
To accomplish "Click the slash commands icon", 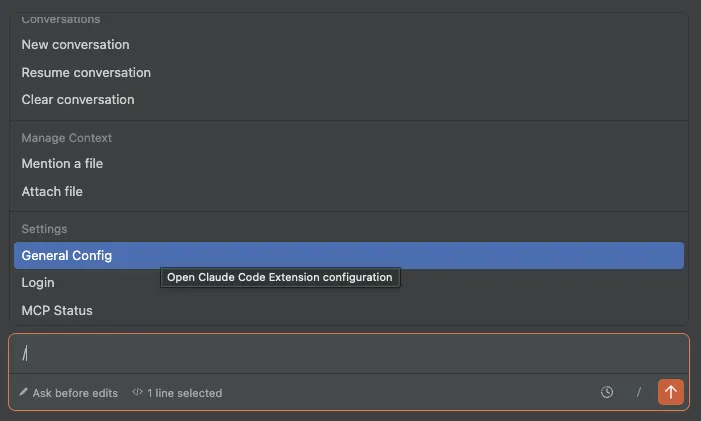I will click(638, 392).
